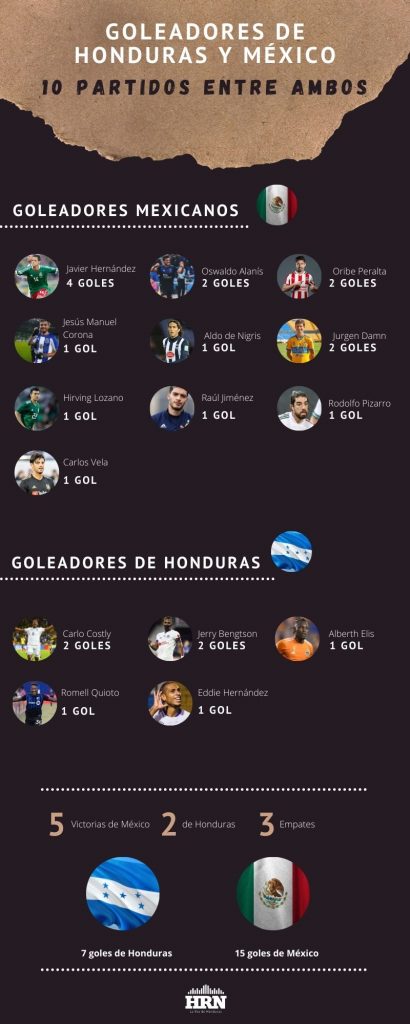Image resolution: width=410 pixels, height=1024 pixels.
Task: Select Javier Hernández's player photo
Action: pyautogui.click(x=37, y=276)
